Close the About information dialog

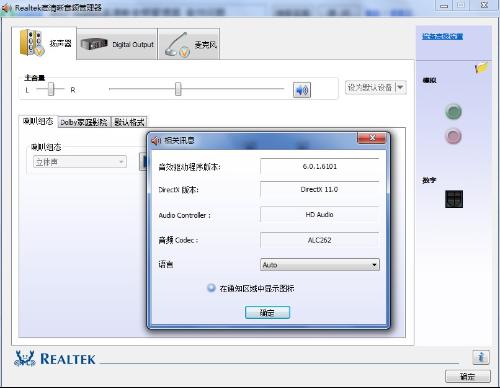[x=372, y=138]
